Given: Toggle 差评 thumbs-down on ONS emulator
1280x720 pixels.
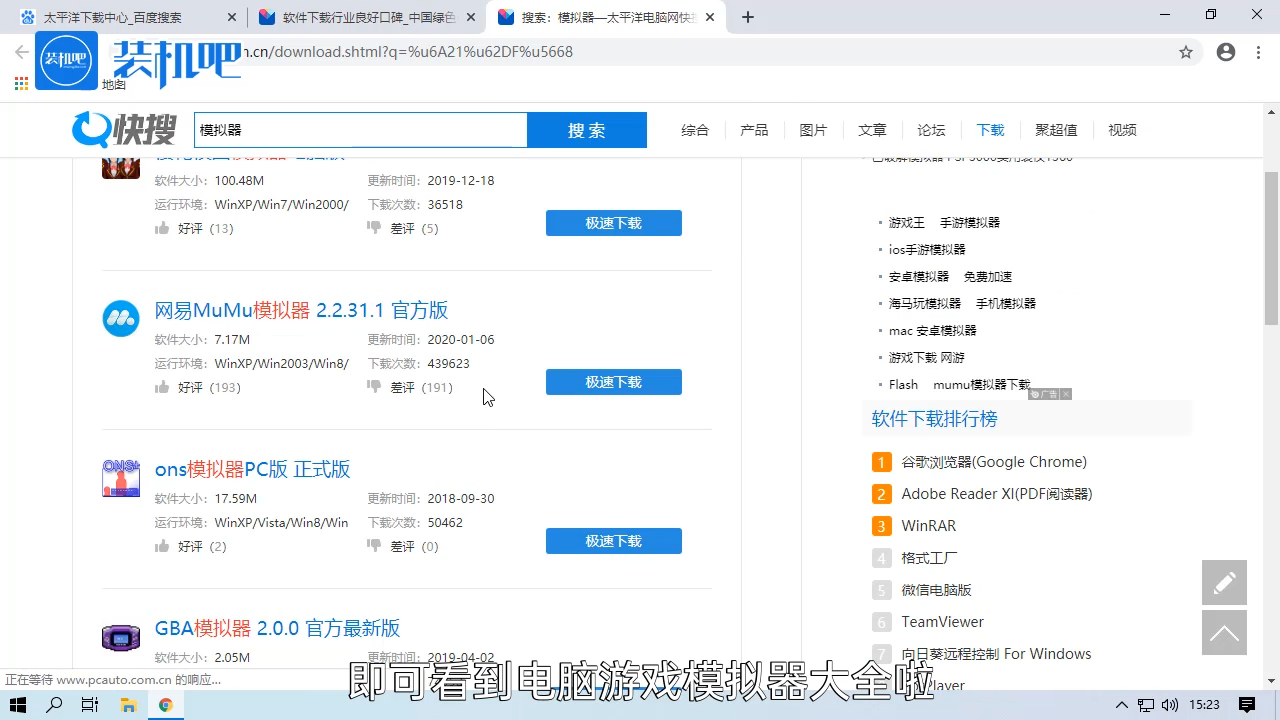Looking at the screenshot, I should (x=374, y=546).
